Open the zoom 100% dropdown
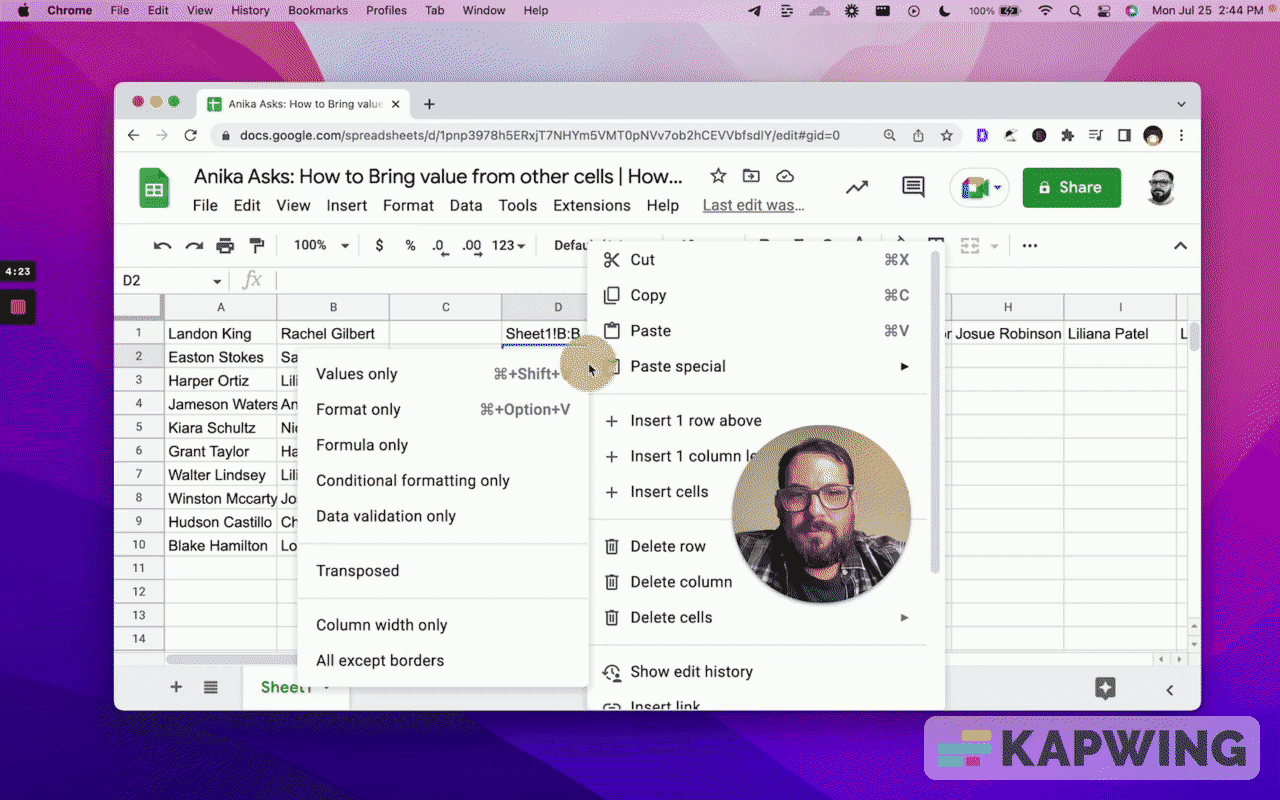The height and width of the screenshot is (800, 1280). 321,245
